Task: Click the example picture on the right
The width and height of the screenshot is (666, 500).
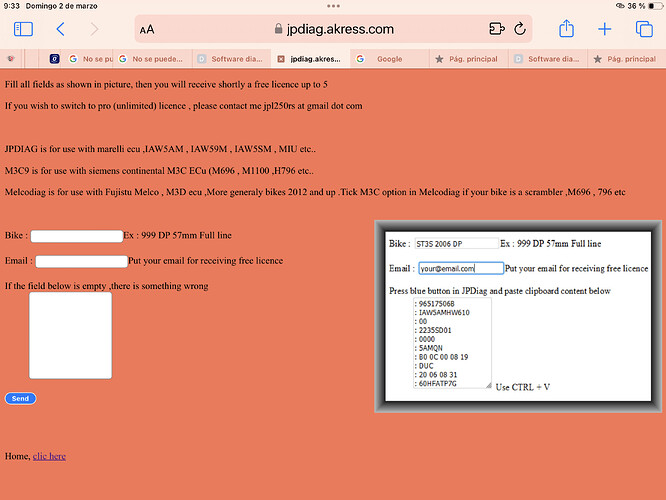Action: click(518, 316)
